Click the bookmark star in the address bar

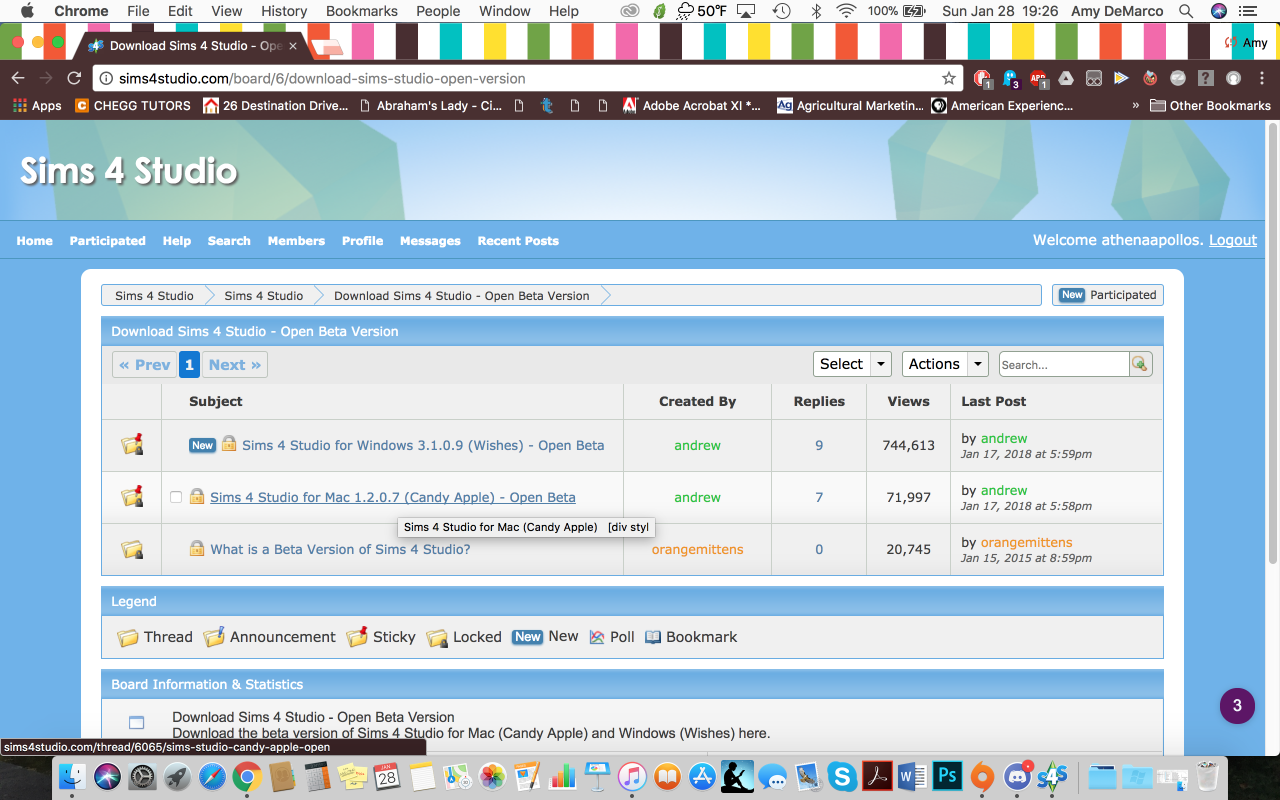tap(948, 78)
